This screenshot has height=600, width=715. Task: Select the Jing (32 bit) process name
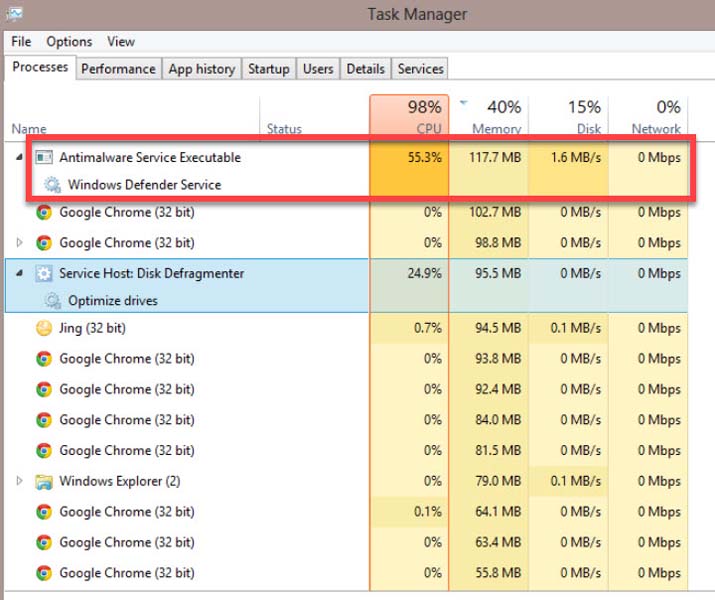[x=93, y=328]
